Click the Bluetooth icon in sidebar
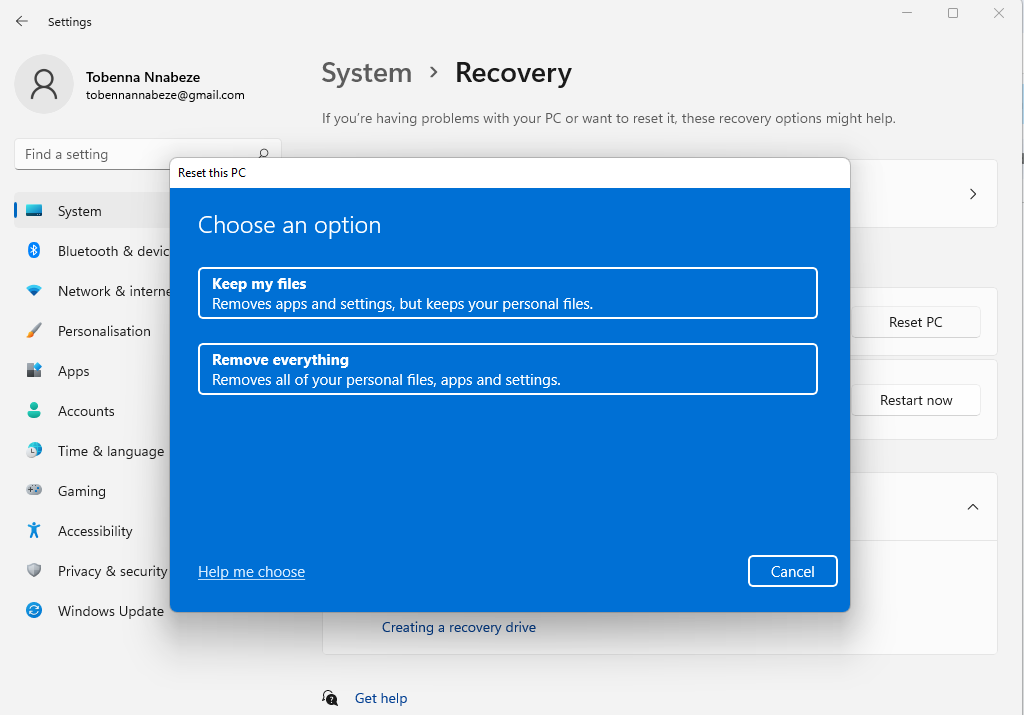This screenshot has width=1024, height=715. [34, 251]
